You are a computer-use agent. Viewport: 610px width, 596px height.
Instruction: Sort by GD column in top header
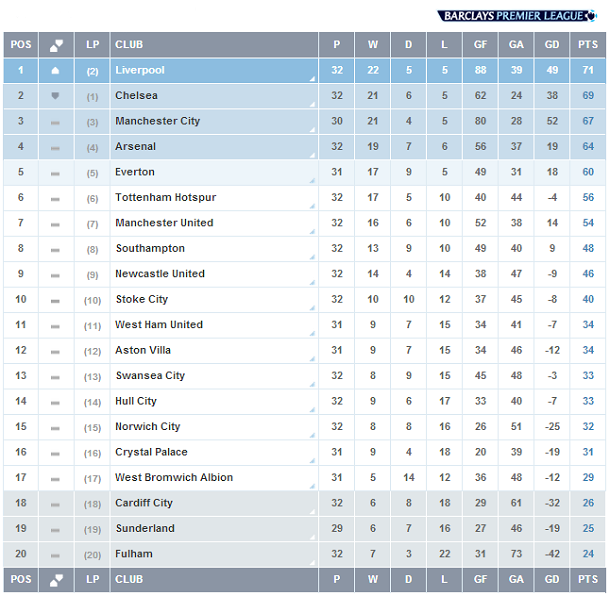[x=552, y=45]
